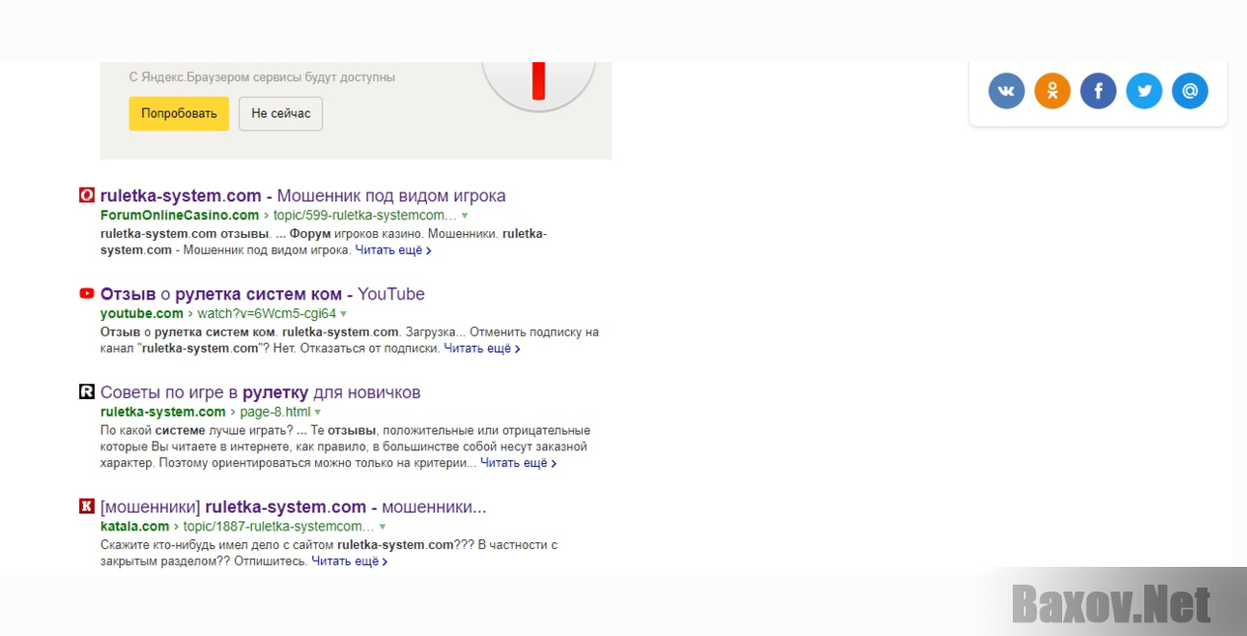This screenshot has width=1247, height=636.
Task: Expand dropdown arrow next to katala topic URL
Action: 382,527
